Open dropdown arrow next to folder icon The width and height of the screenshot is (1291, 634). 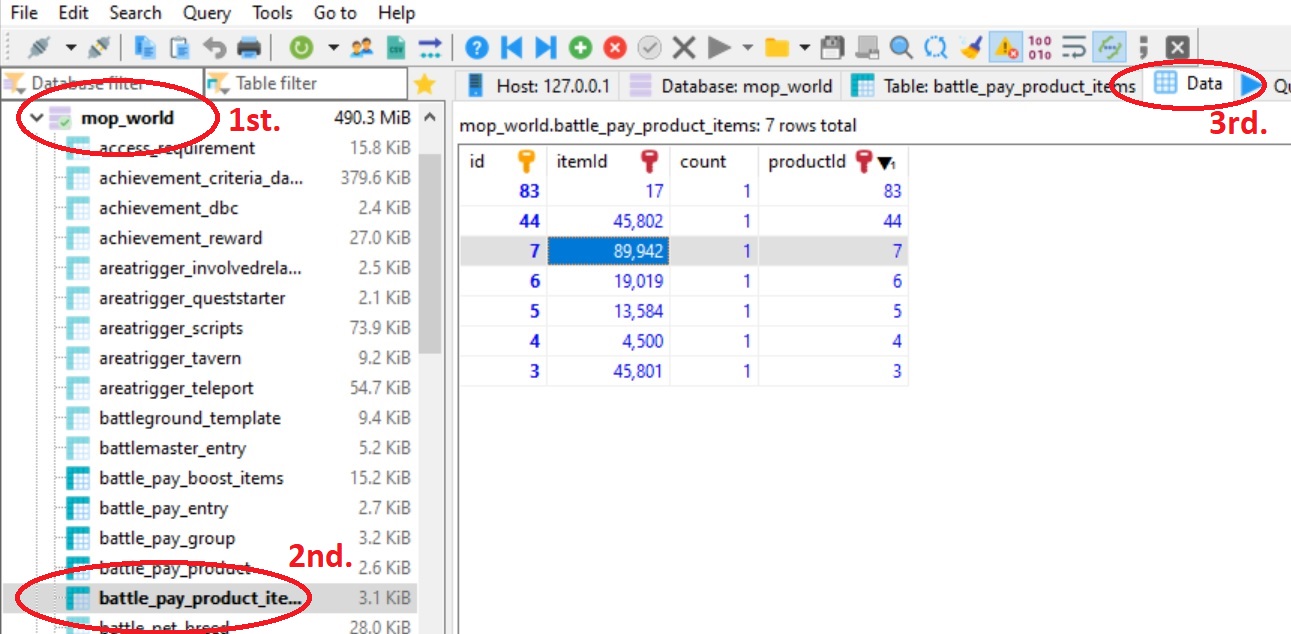click(x=804, y=47)
